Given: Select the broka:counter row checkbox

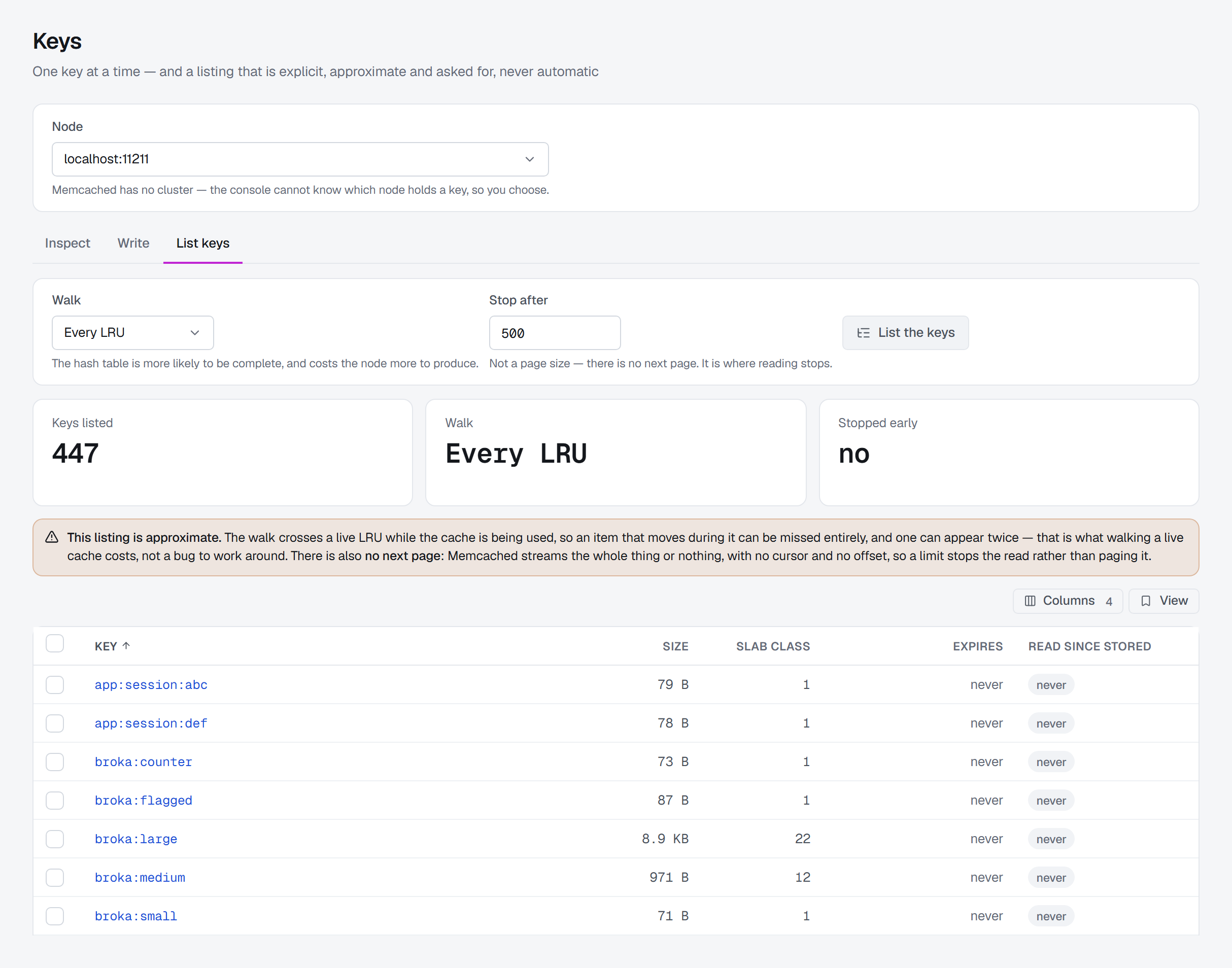Looking at the screenshot, I should [x=55, y=762].
